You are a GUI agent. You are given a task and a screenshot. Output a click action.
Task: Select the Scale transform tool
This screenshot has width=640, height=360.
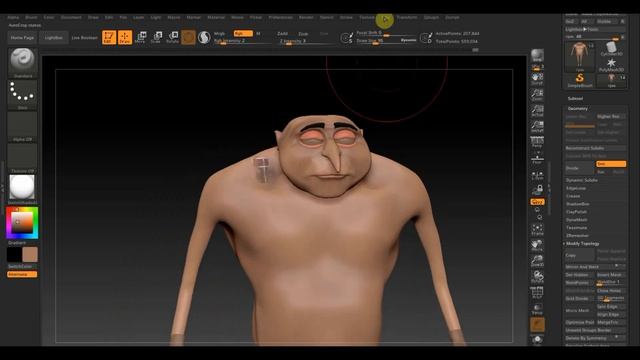(157, 37)
